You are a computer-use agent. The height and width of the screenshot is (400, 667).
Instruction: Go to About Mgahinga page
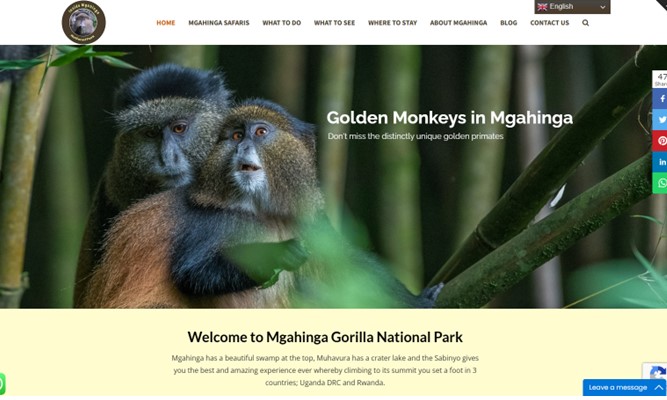point(459,23)
